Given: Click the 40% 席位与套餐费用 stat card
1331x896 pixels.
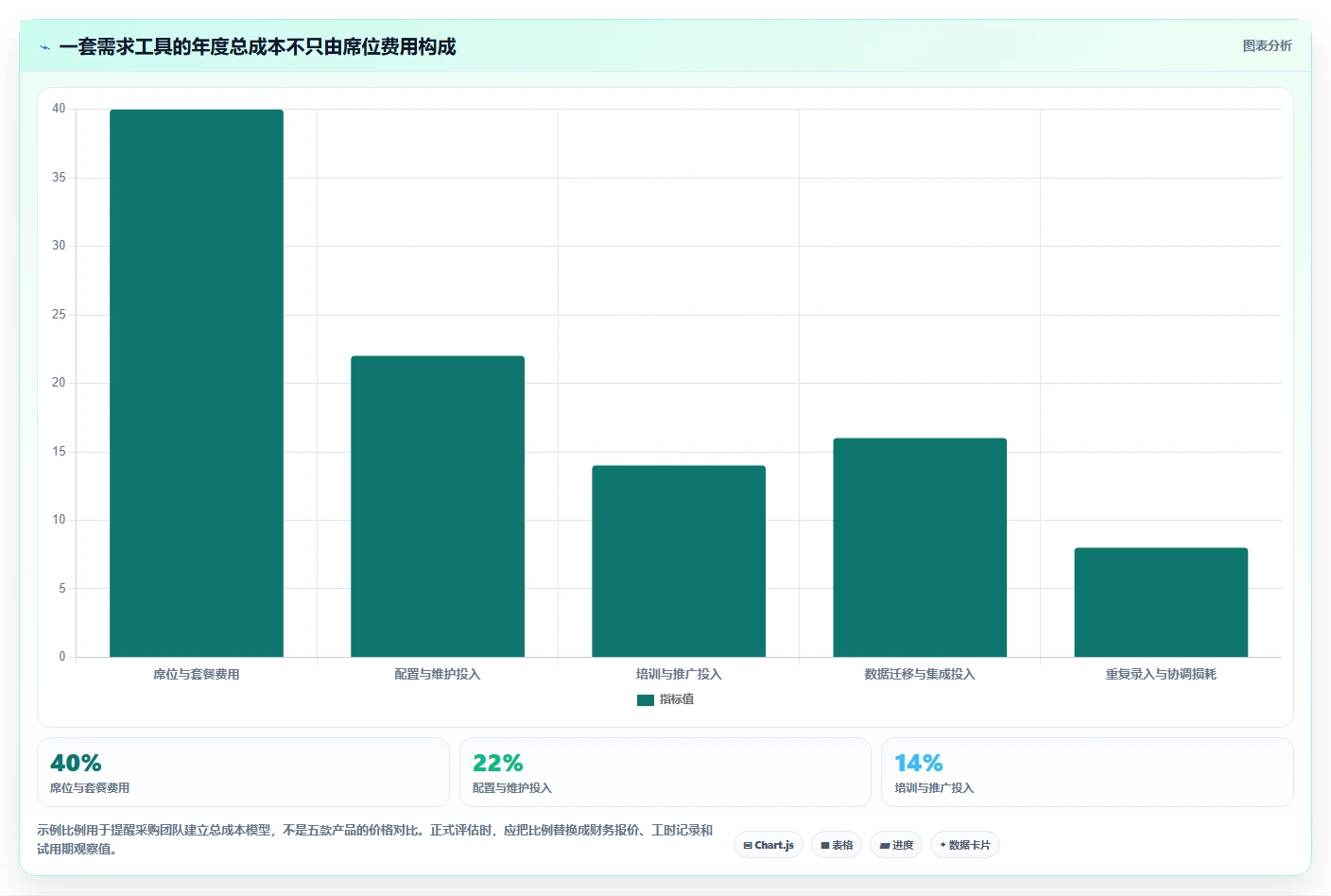Looking at the screenshot, I should (243, 772).
